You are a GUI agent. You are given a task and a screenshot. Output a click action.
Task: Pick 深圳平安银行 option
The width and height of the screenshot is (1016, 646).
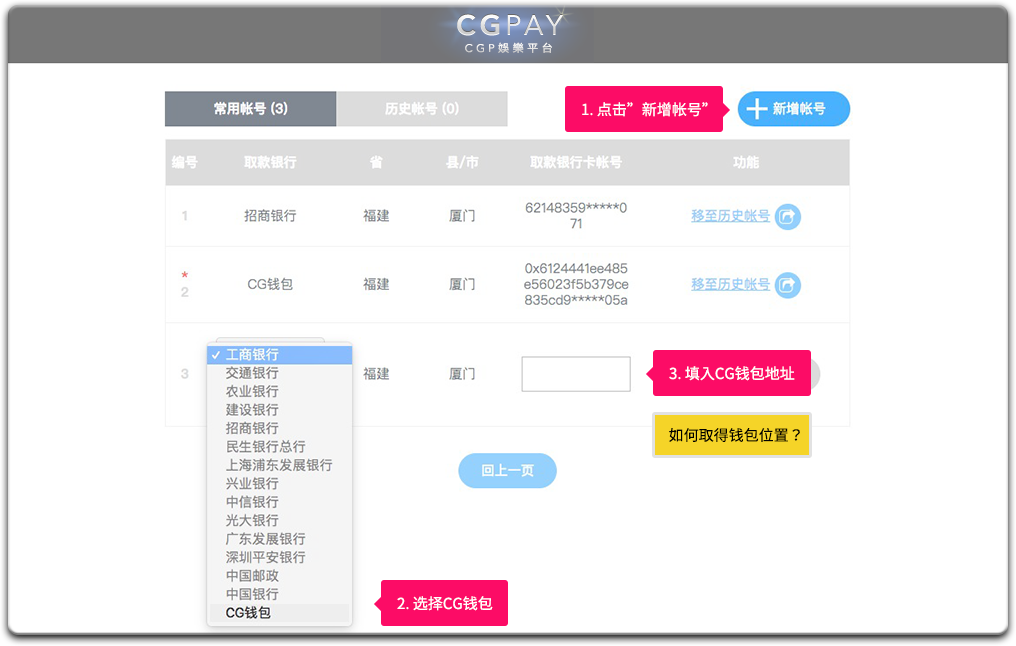pyautogui.click(x=265, y=557)
